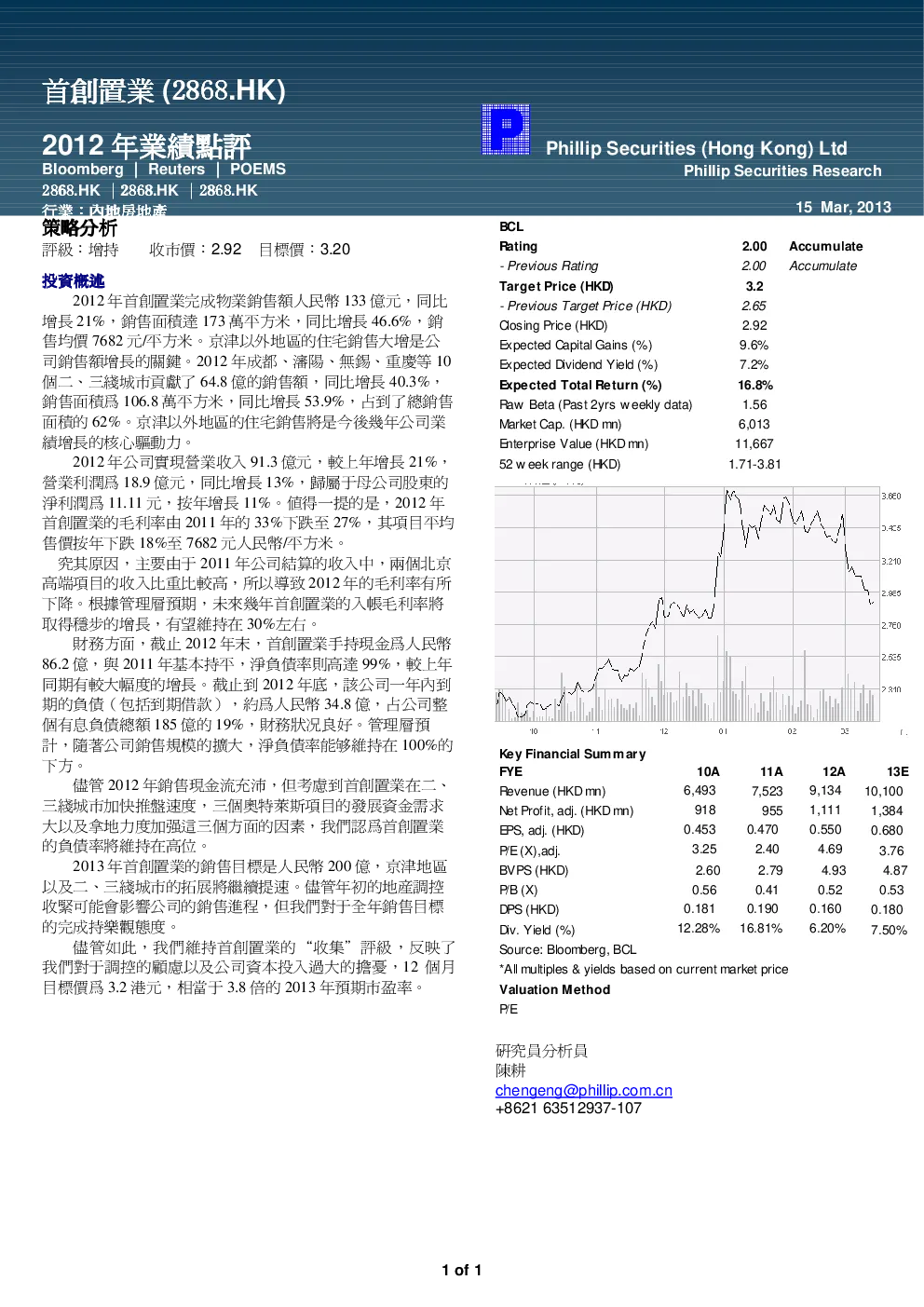Click Expected Capital Gains value 9.6%

click(754, 346)
